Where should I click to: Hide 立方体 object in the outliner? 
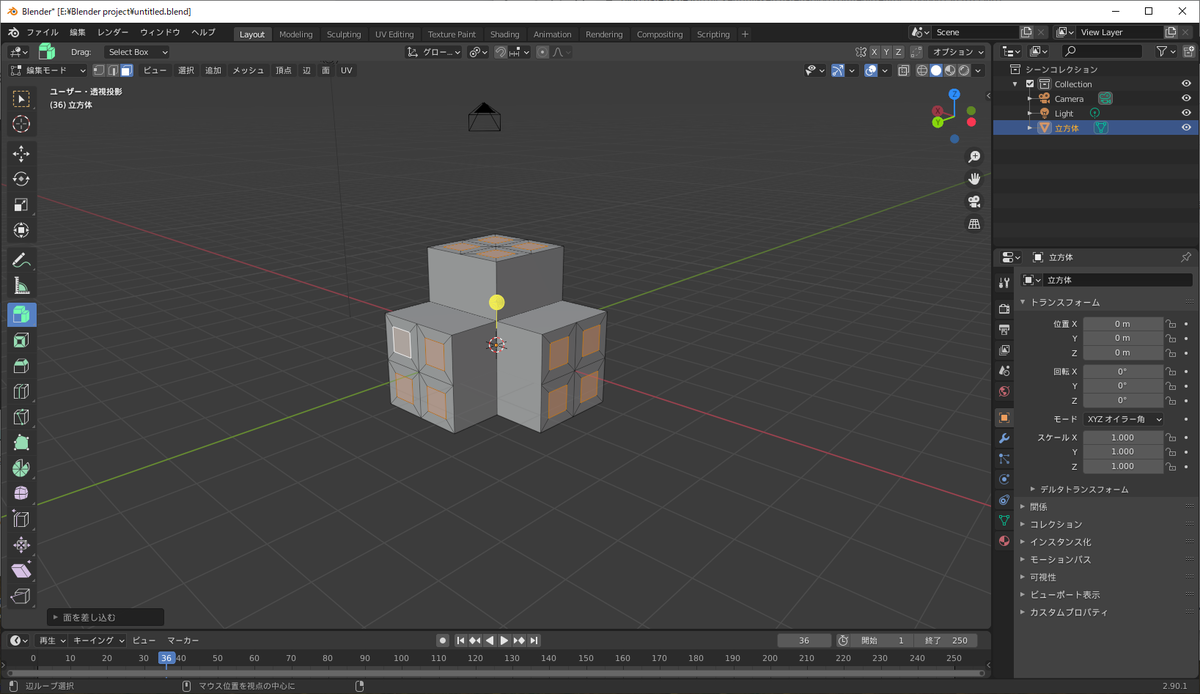1186,128
